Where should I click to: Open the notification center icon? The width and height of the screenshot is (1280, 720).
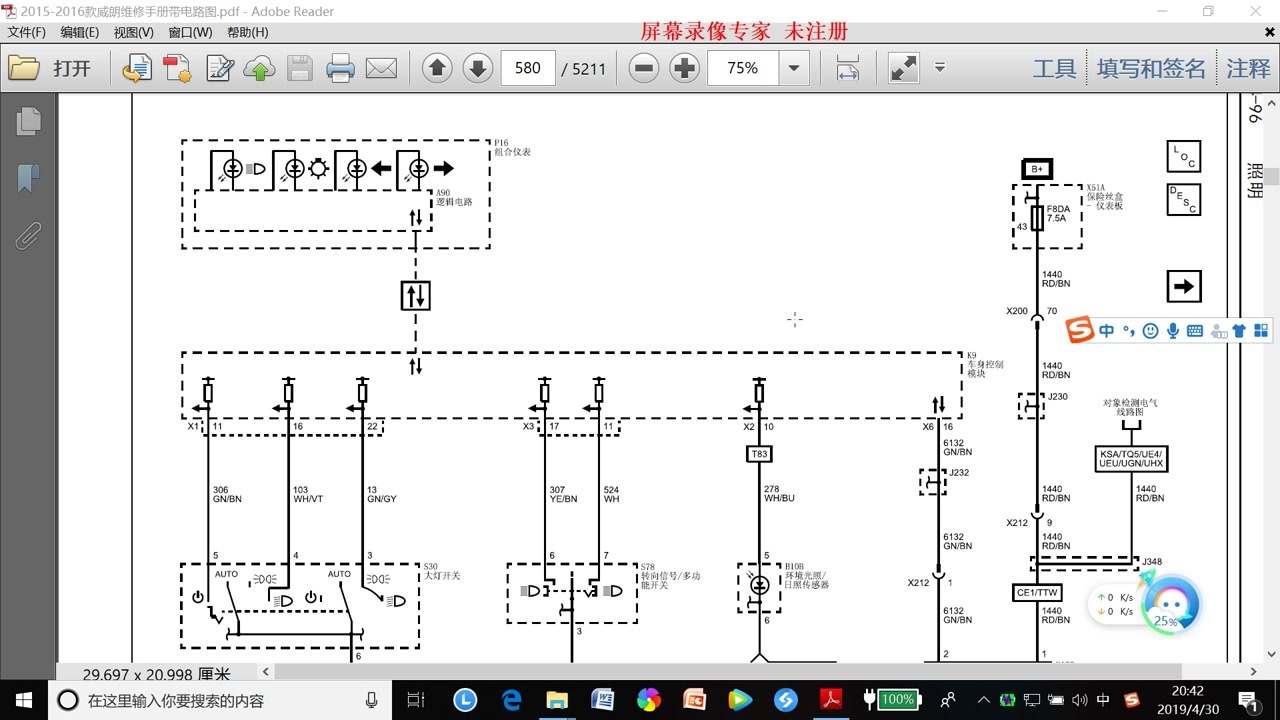click(1248, 700)
